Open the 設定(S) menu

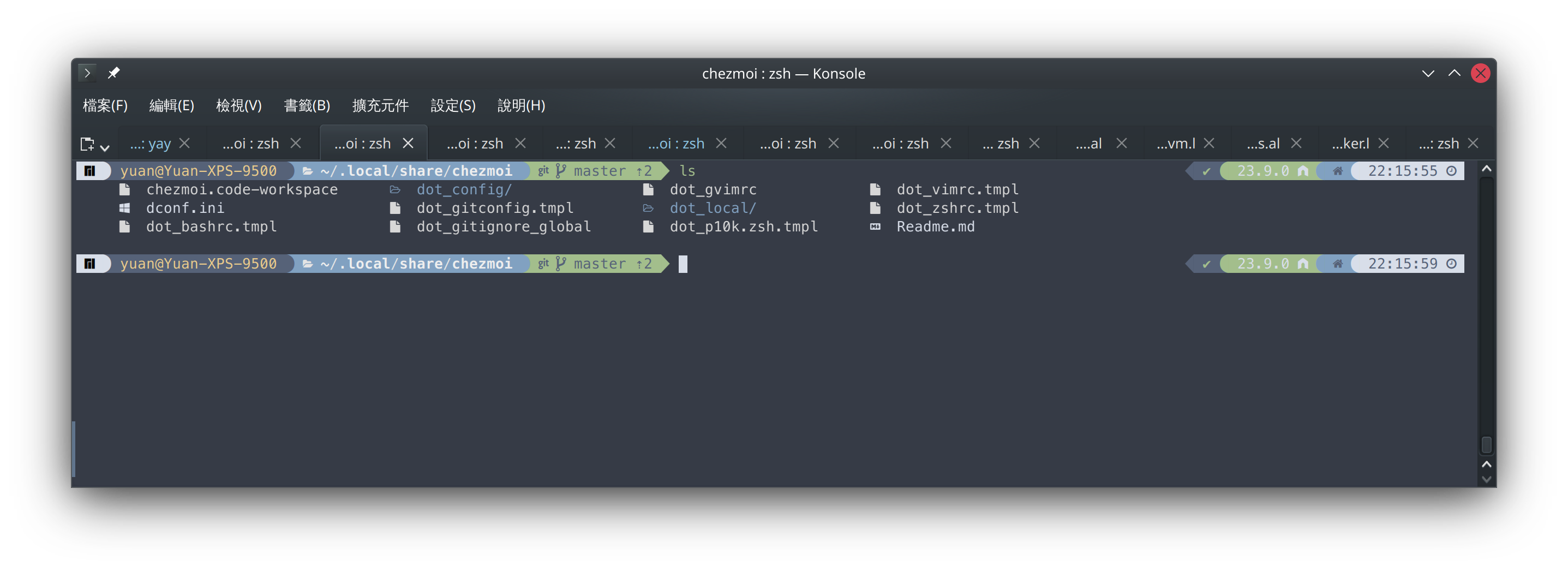pyautogui.click(x=453, y=105)
